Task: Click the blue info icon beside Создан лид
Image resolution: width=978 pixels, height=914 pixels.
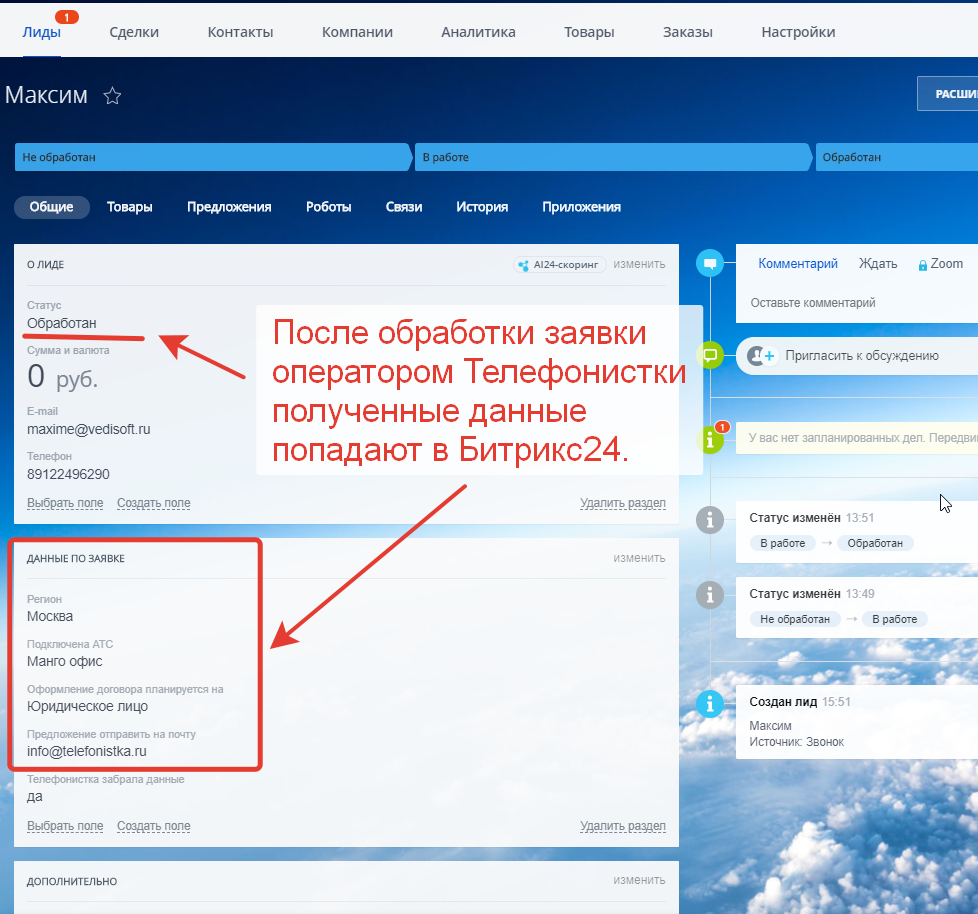Action: tap(710, 703)
